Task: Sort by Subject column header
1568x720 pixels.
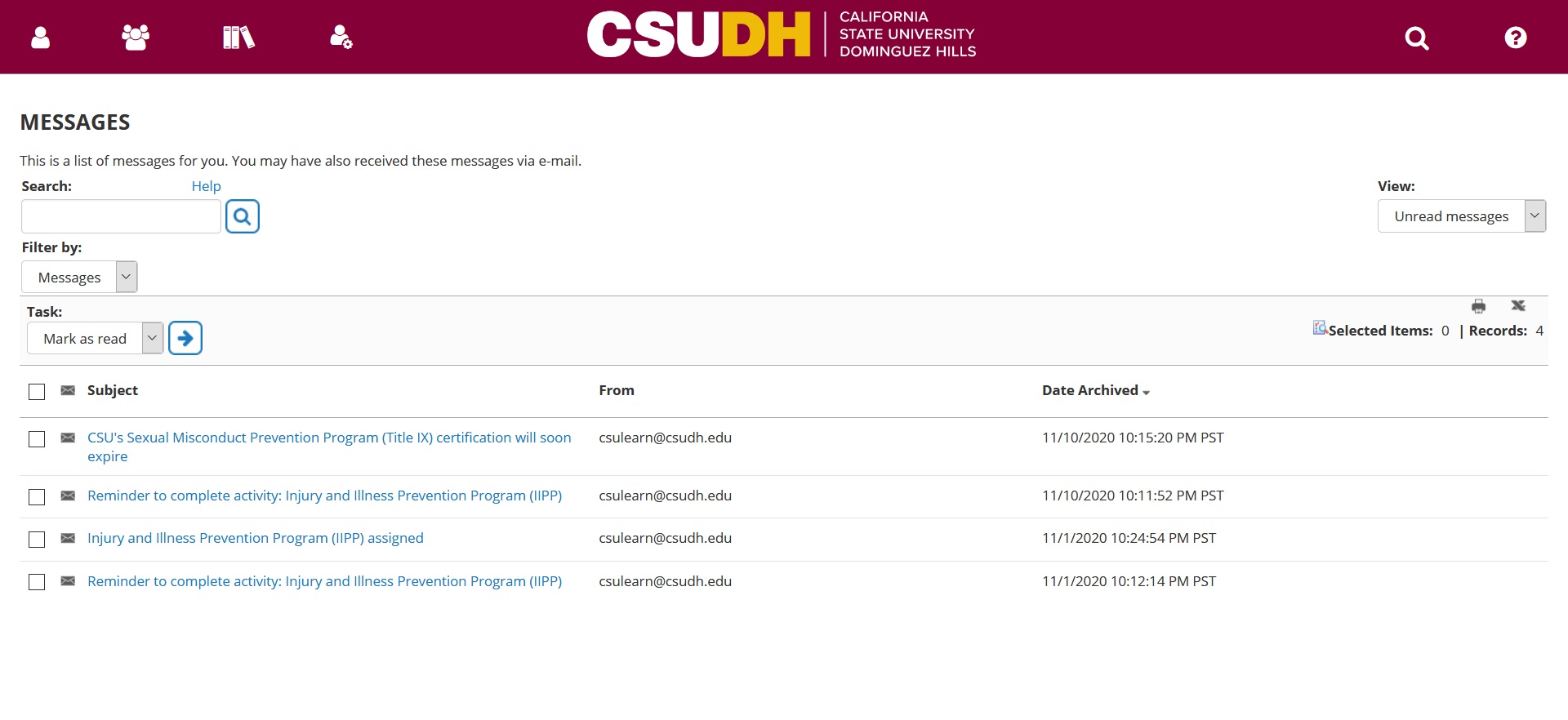Action: [x=113, y=390]
